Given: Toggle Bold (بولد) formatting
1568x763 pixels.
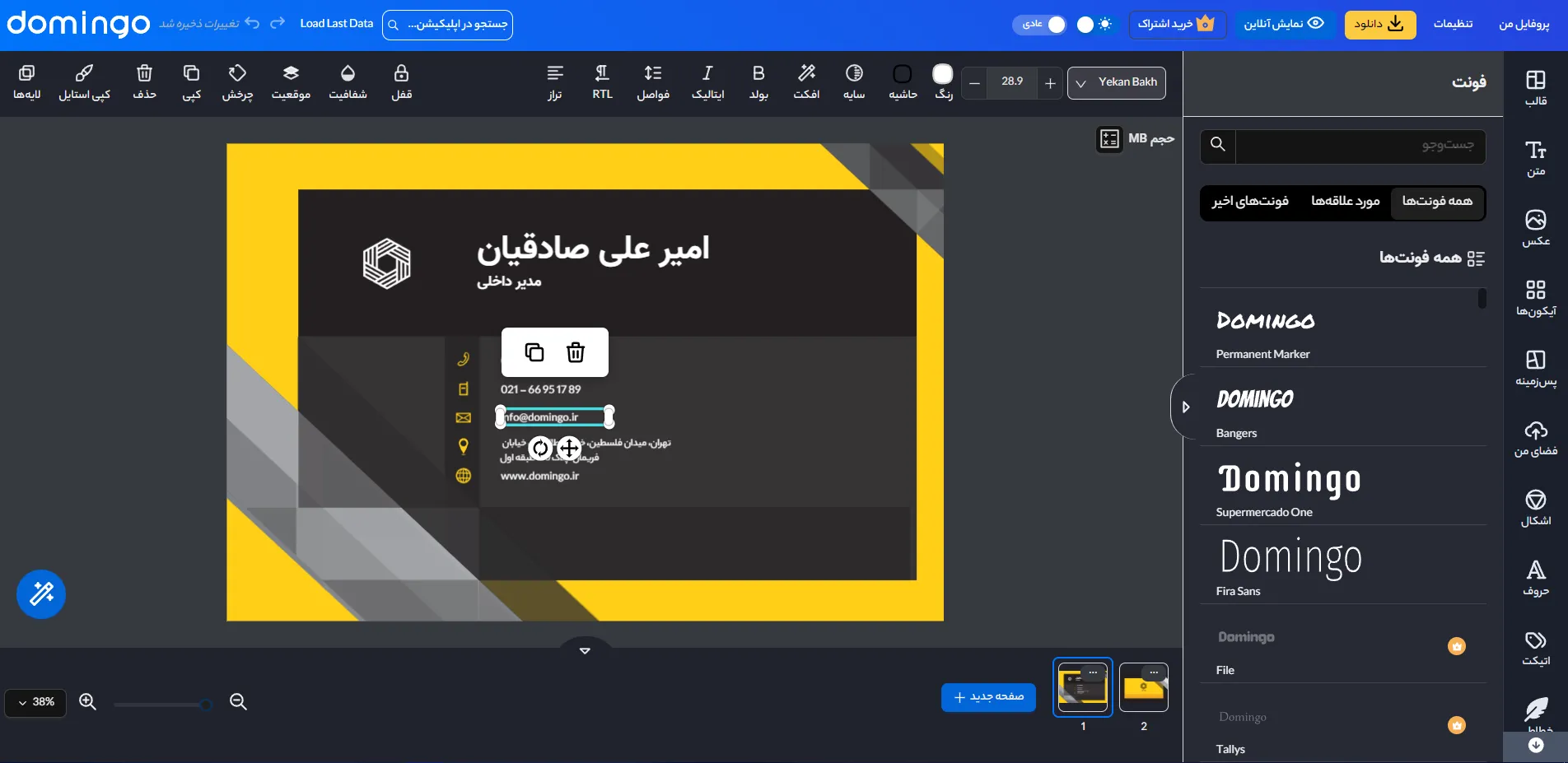Looking at the screenshot, I should [x=758, y=82].
